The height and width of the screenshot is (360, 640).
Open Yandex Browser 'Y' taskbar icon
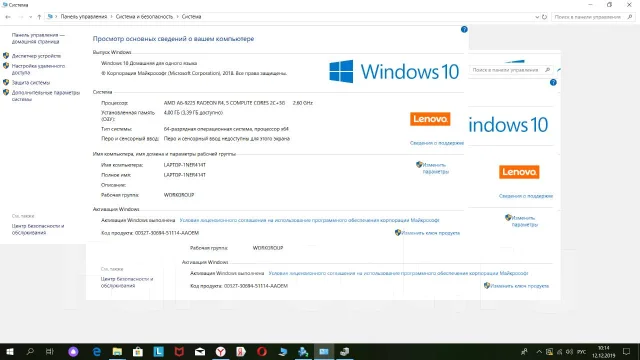click(220, 351)
